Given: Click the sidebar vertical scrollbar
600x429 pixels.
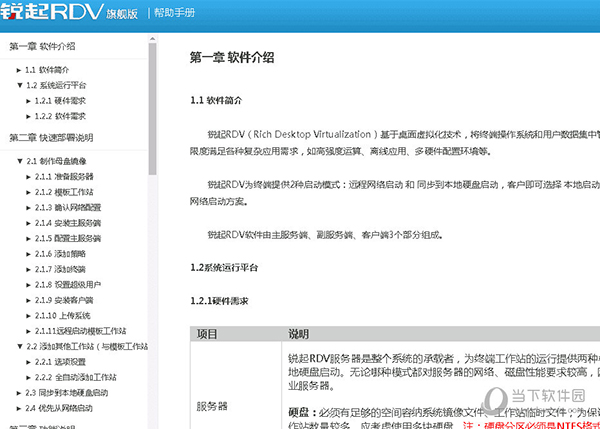Looking at the screenshot, I should click(x=153, y=120).
